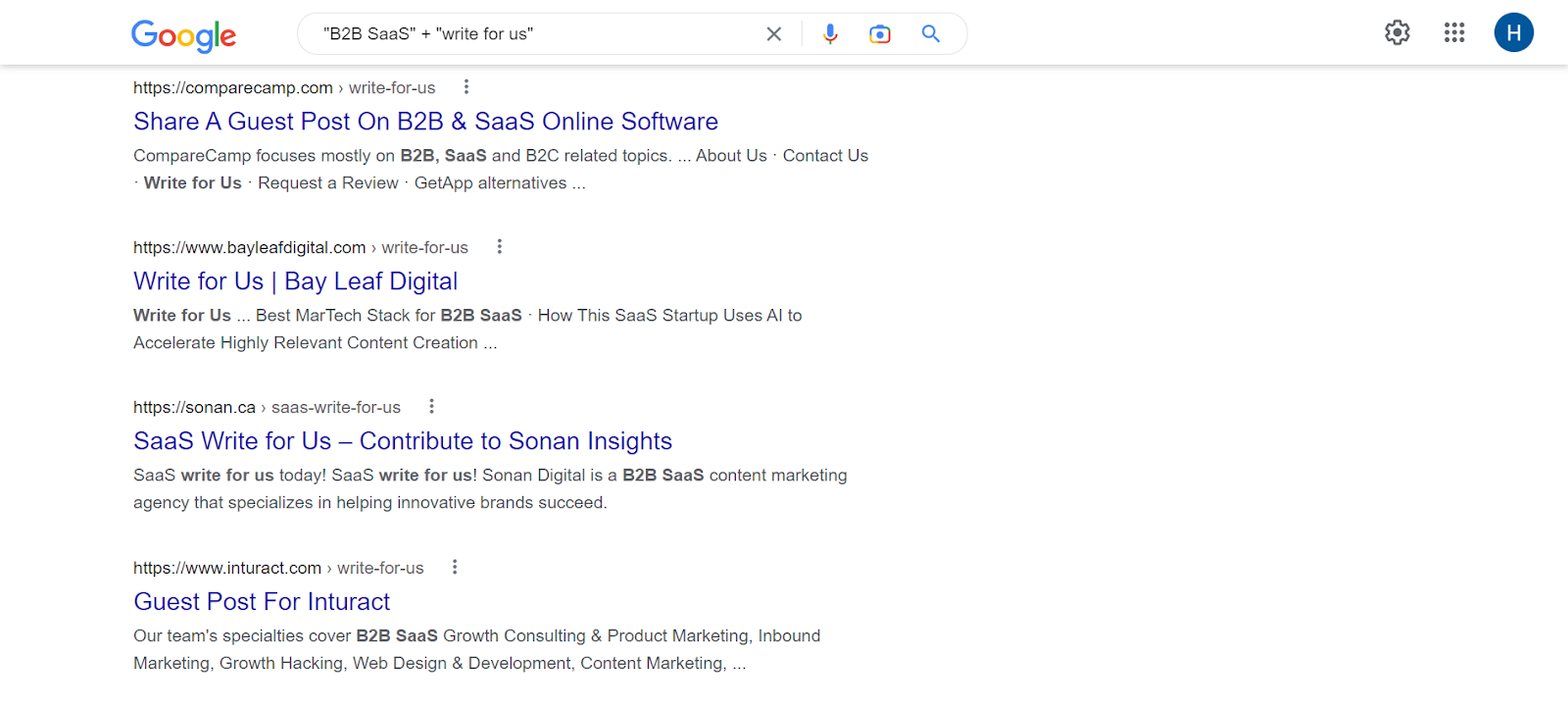This screenshot has height=707, width=1568.
Task: Click the https://www.bayleafdigital.com URL breadcrumb
Action: point(301,248)
